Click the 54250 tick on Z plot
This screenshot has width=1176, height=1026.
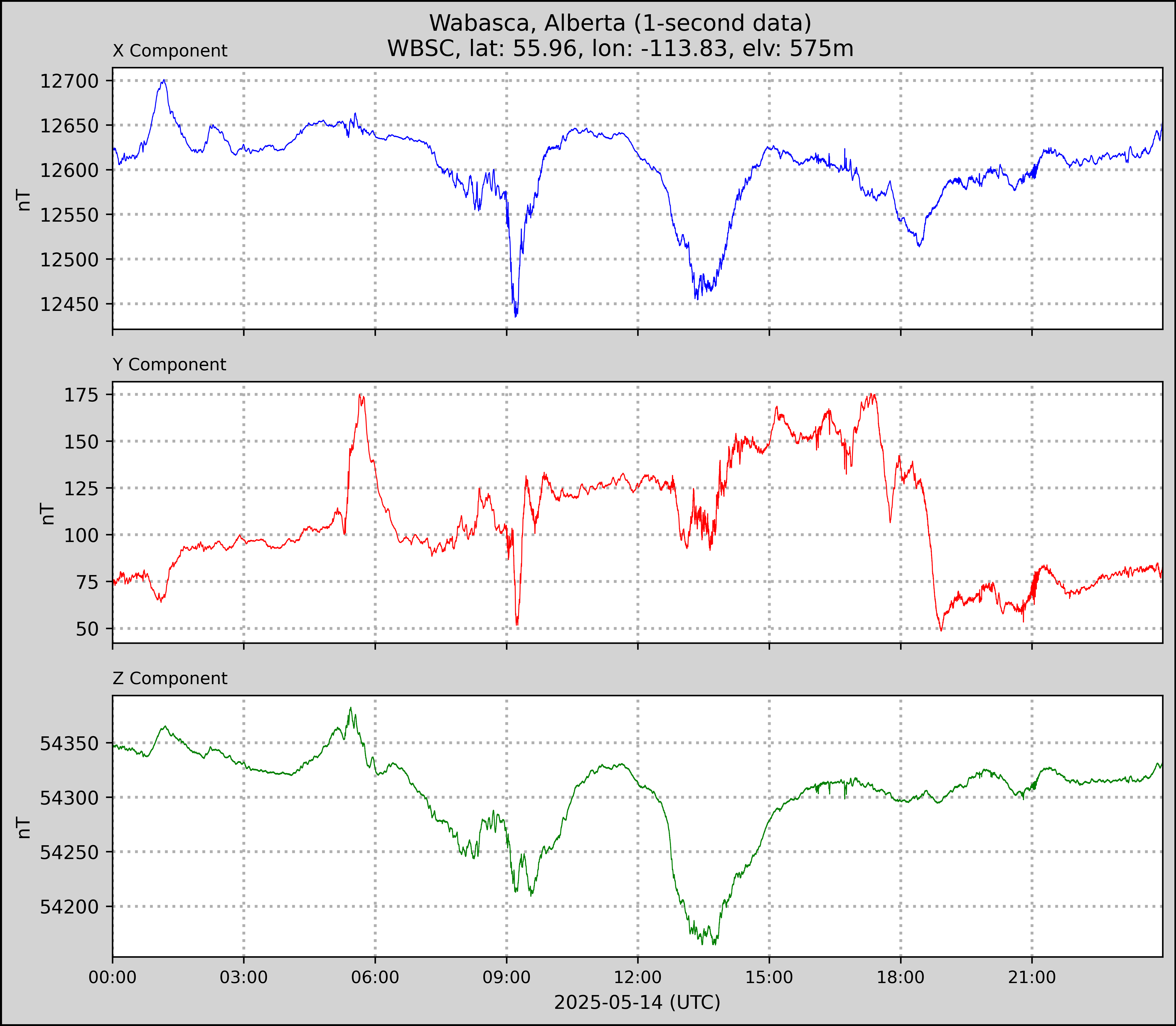pos(69,852)
